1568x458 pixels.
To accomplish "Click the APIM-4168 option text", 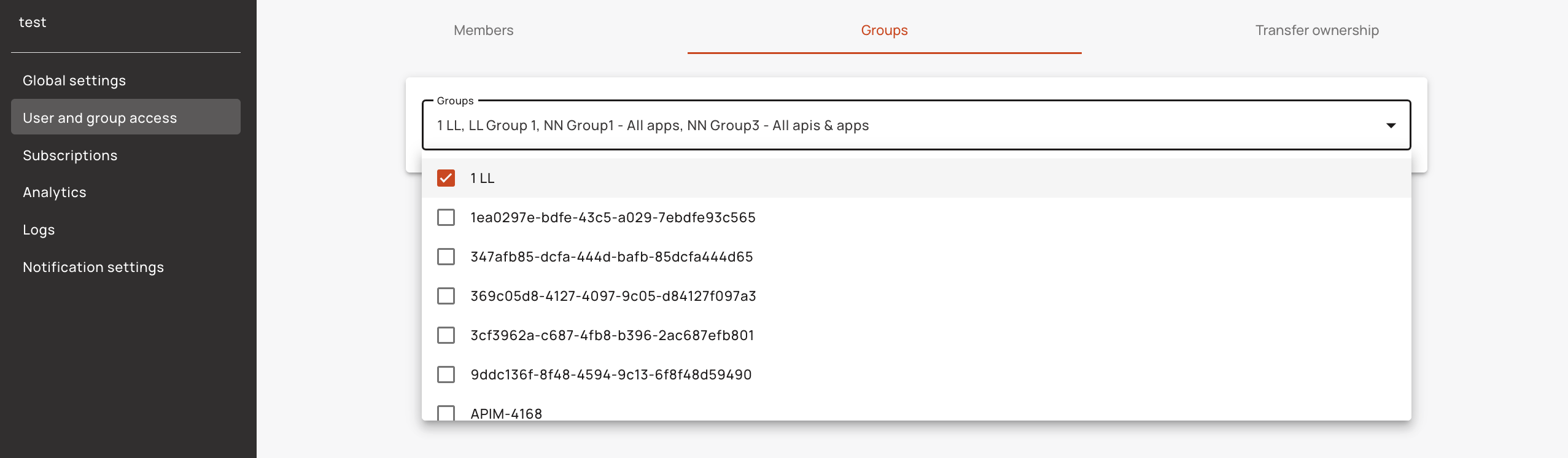I will 506,413.
